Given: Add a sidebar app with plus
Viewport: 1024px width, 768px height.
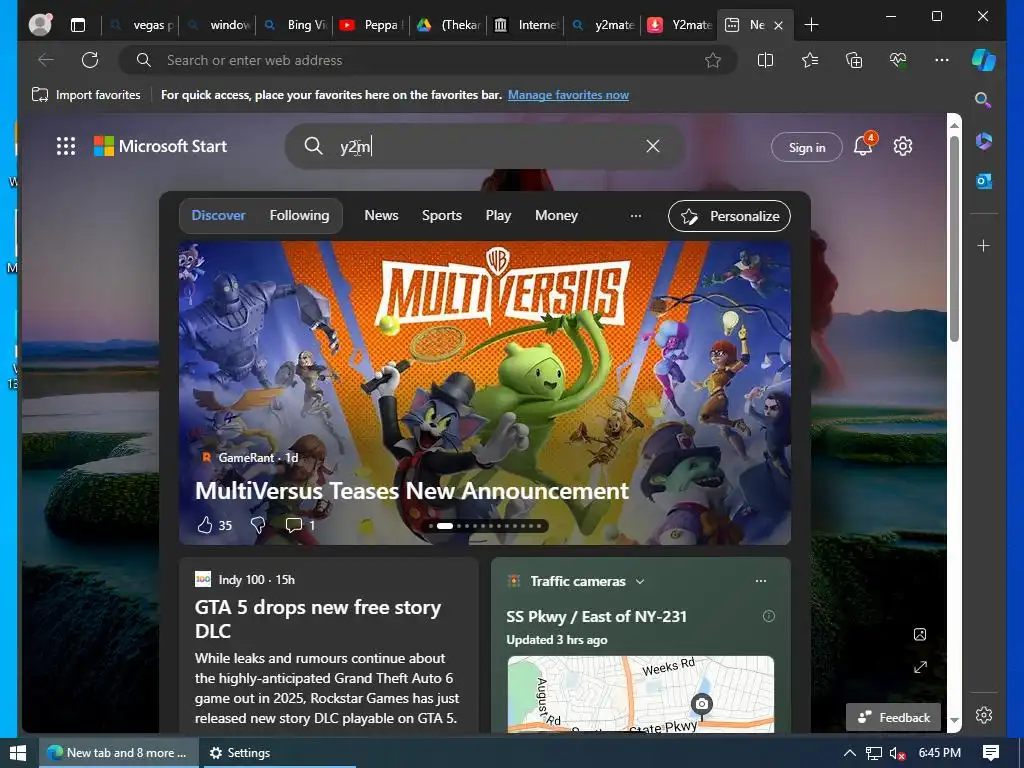Looking at the screenshot, I should [984, 246].
